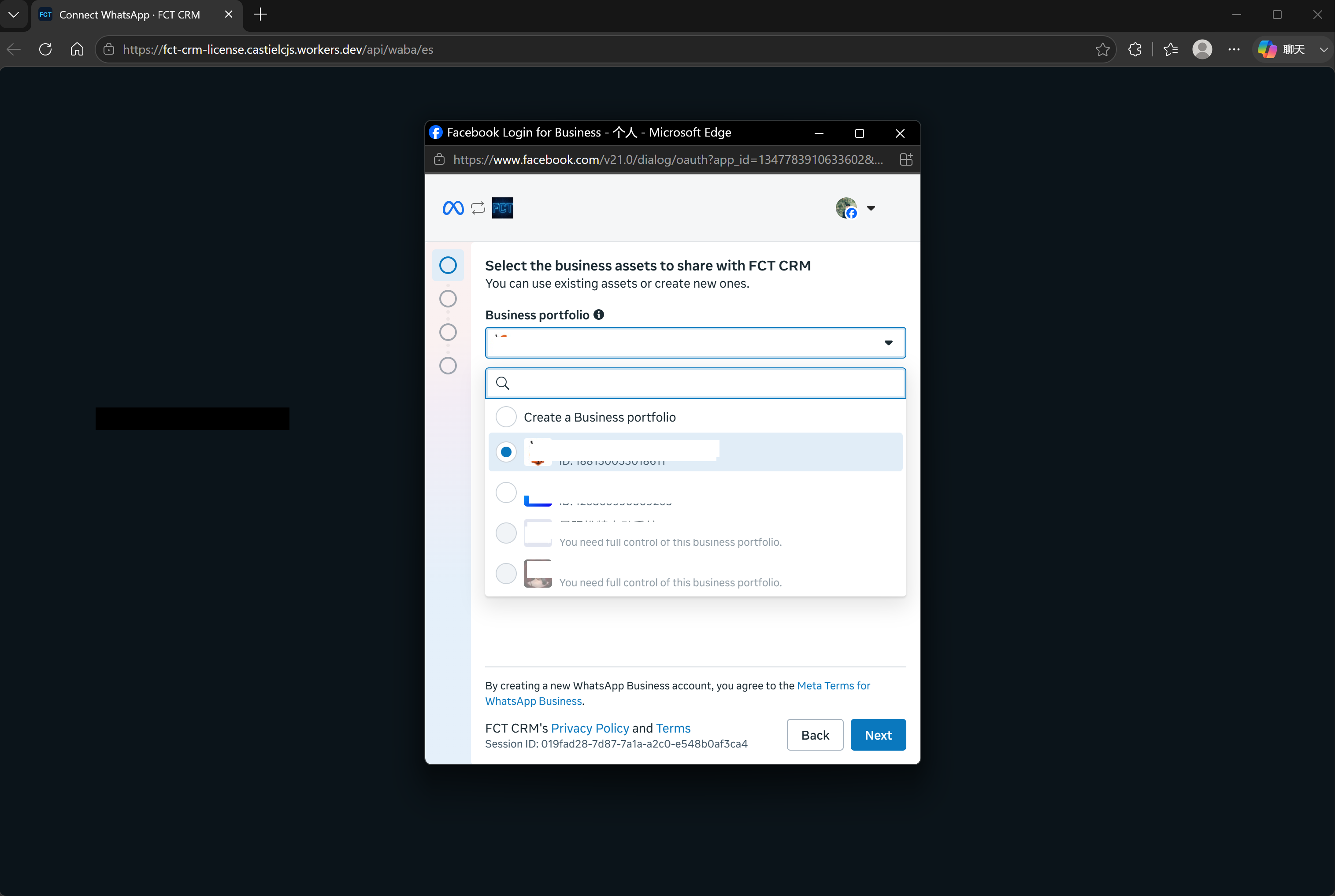Click the browser profile avatar icon
This screenshot has height=896, width=1335.
pos(1202,50)
